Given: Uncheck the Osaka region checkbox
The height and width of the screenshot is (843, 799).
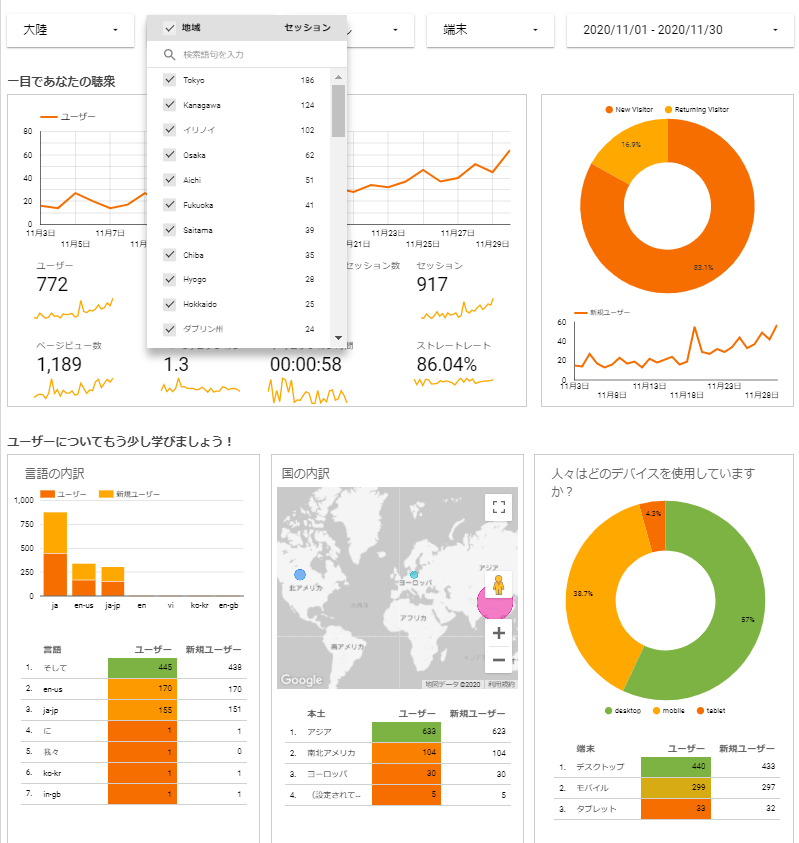Looking at the screenshot, I should click(x=170, y=155).
